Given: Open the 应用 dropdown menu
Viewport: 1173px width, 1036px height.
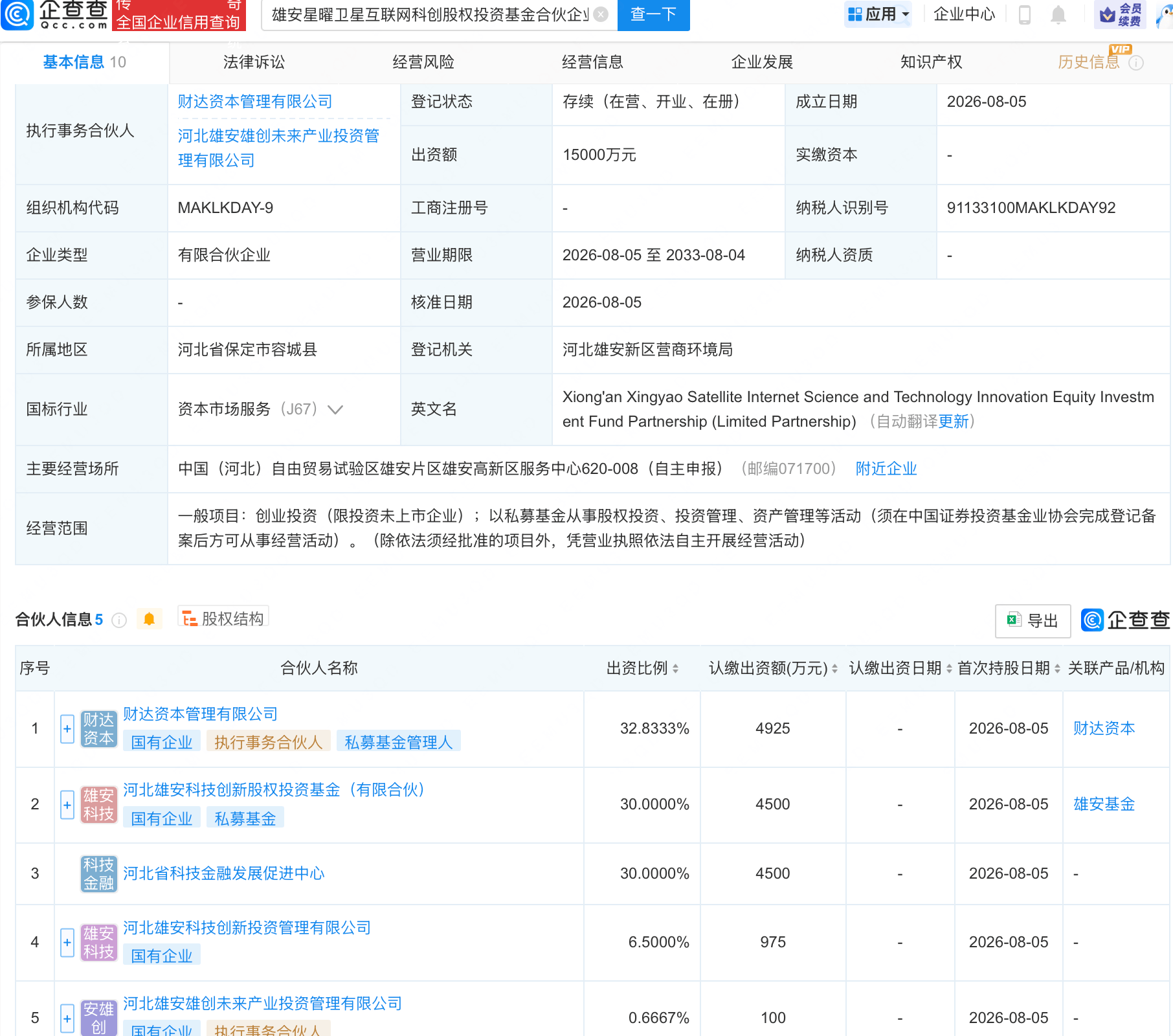Looking at the screenshot, I should pos(878,14).
